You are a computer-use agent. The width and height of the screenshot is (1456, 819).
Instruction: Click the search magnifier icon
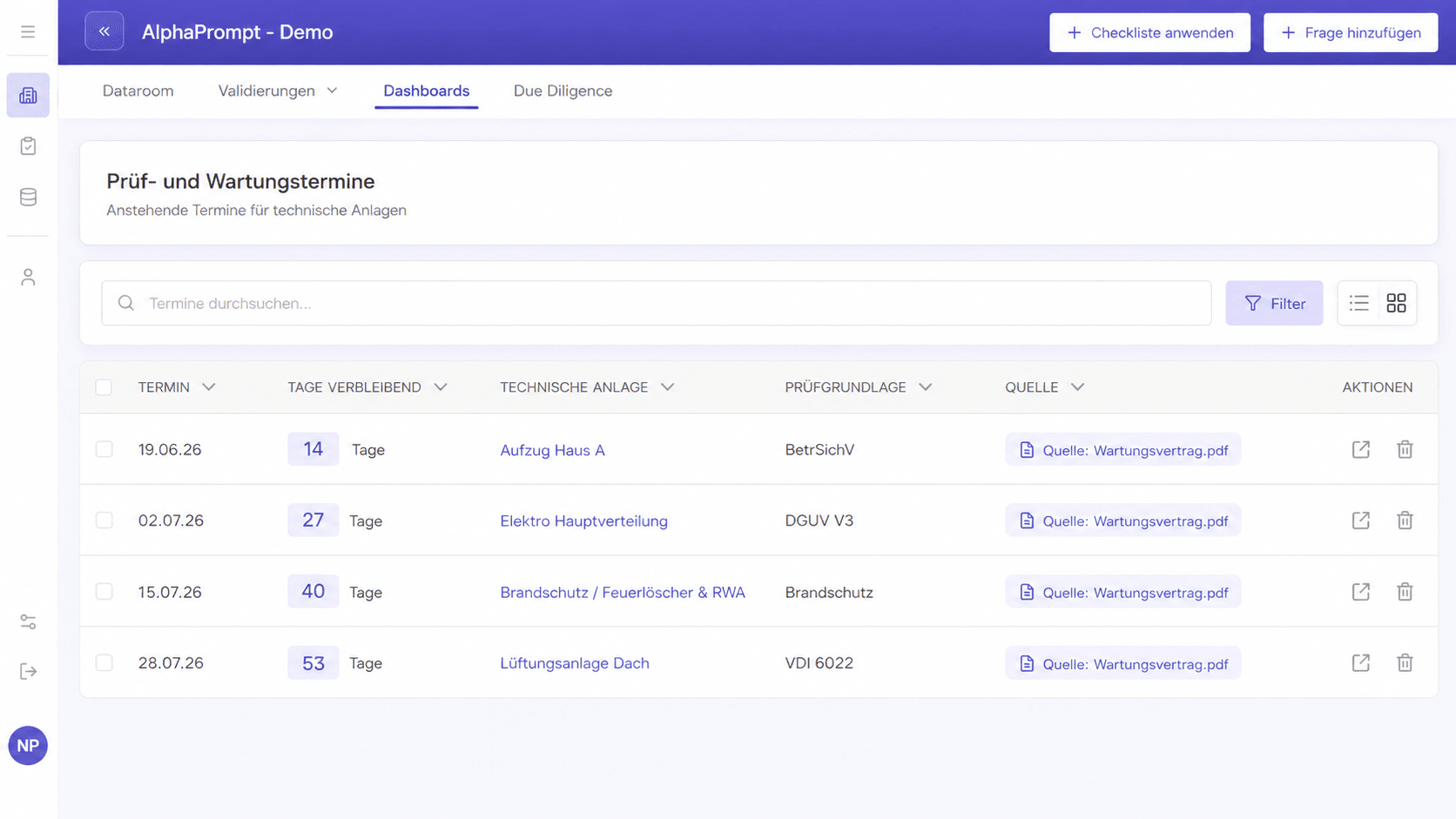[x=126, y=303]
